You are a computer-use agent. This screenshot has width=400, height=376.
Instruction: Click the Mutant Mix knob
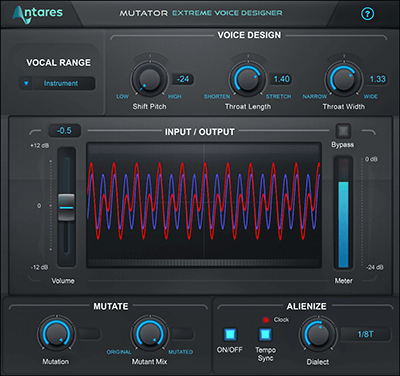(149, 334)
